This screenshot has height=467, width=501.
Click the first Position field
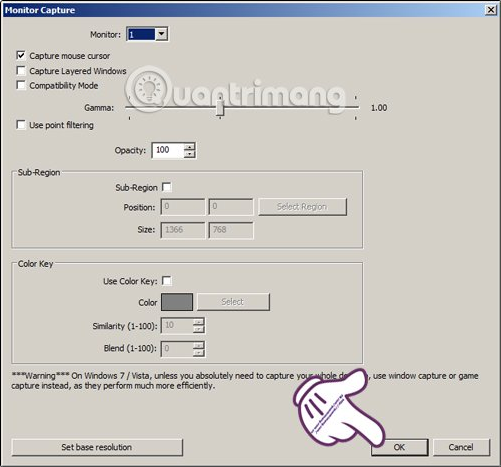click(x=183, y=207)
